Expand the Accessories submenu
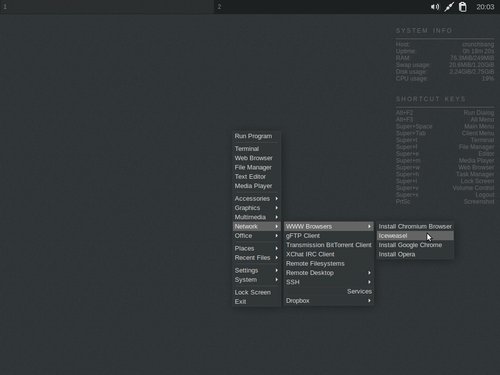The width and height of the screenshot is (500, 375). click(256, 198)
